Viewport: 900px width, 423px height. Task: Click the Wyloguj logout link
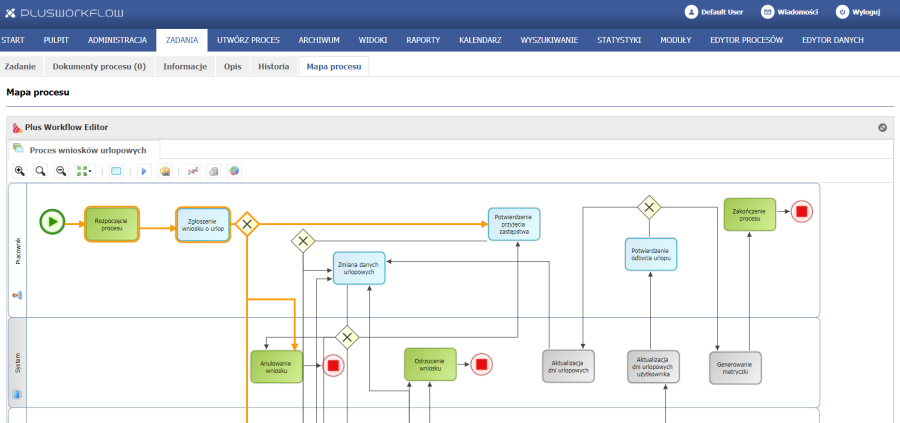858,11
